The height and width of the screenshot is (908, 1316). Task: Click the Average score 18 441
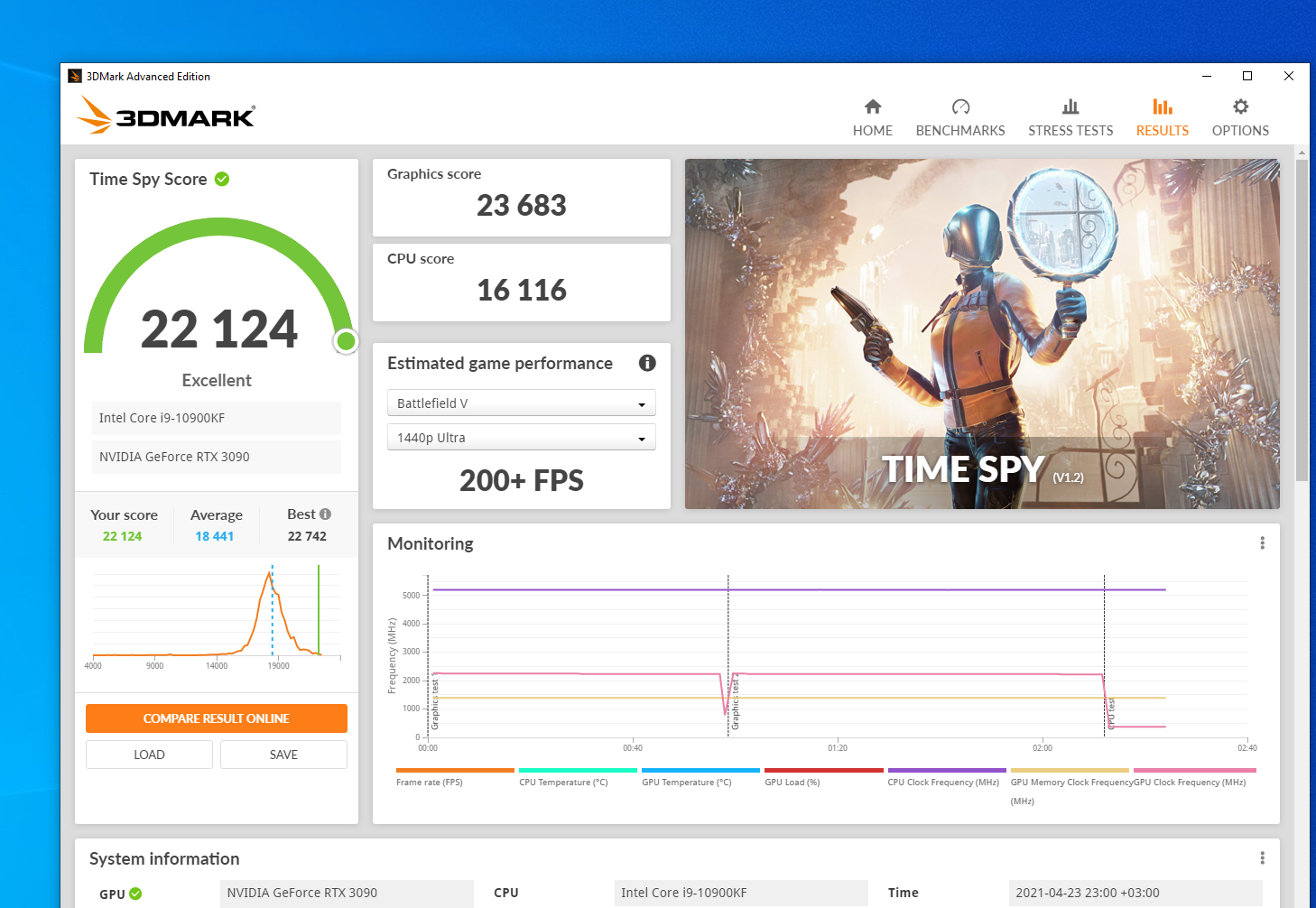[x=215, y=536]
